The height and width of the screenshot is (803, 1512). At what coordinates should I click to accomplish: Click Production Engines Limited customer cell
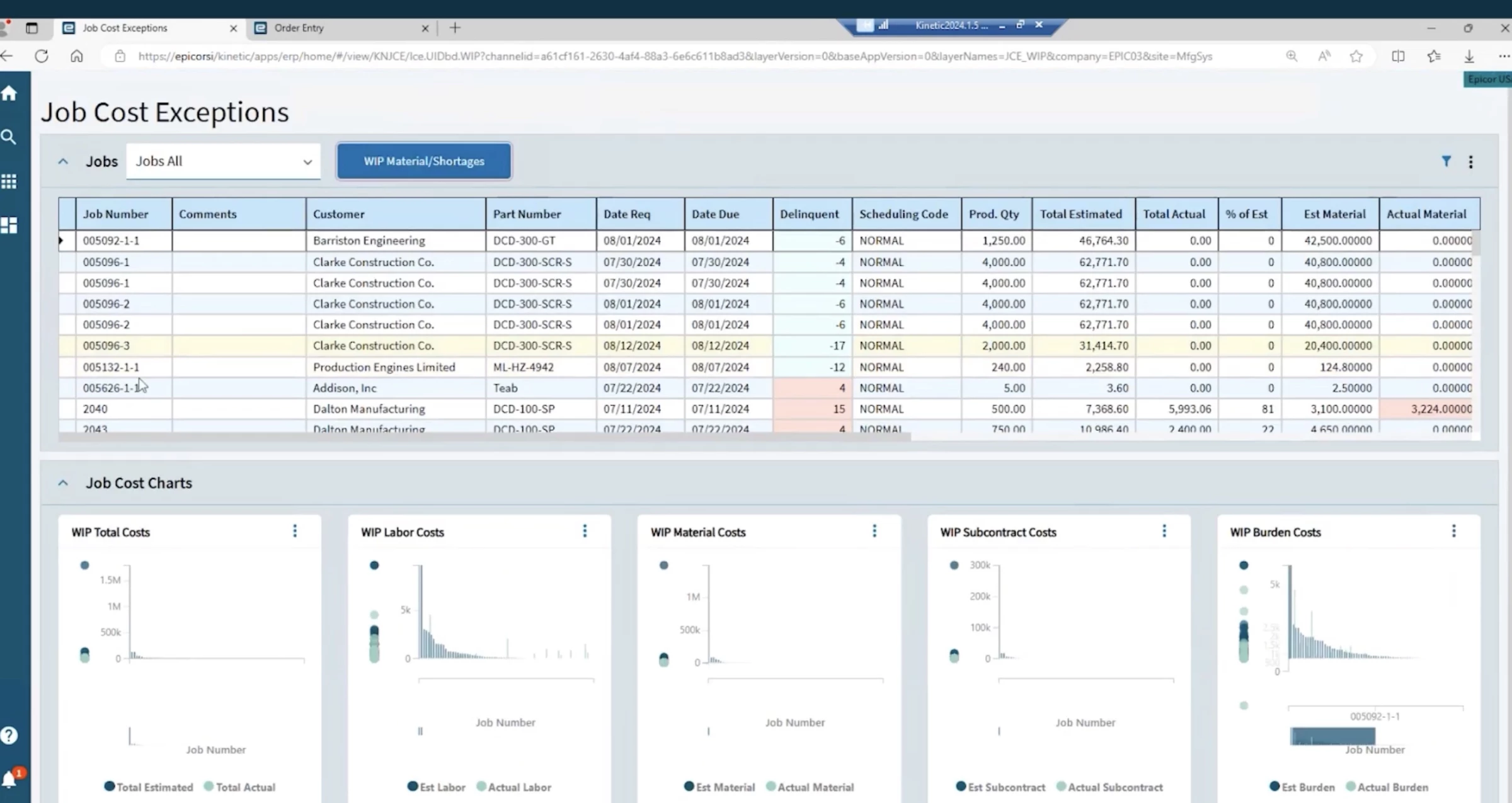pos(396,367)
